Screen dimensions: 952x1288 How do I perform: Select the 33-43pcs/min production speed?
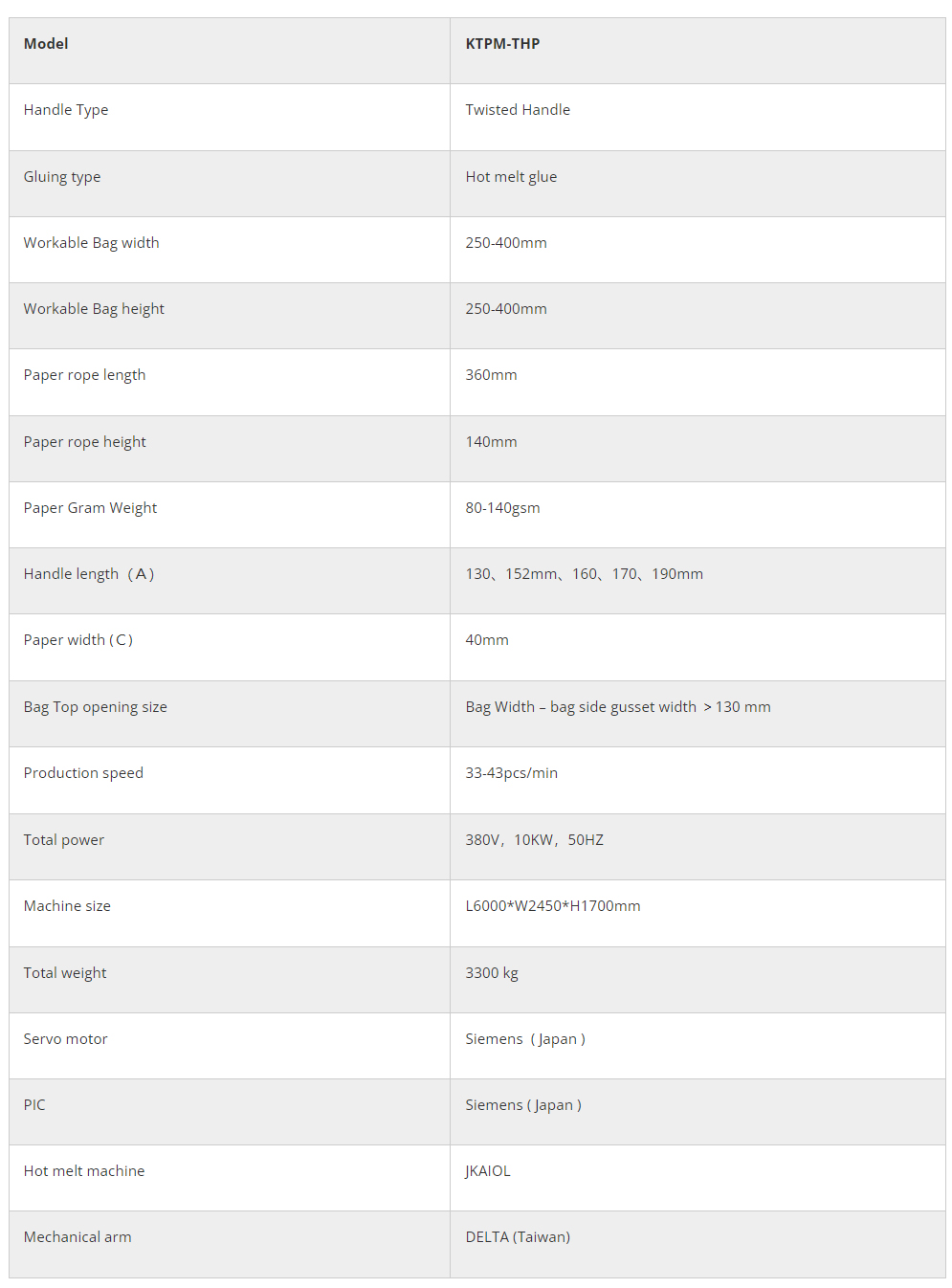[x=511, y=773]
